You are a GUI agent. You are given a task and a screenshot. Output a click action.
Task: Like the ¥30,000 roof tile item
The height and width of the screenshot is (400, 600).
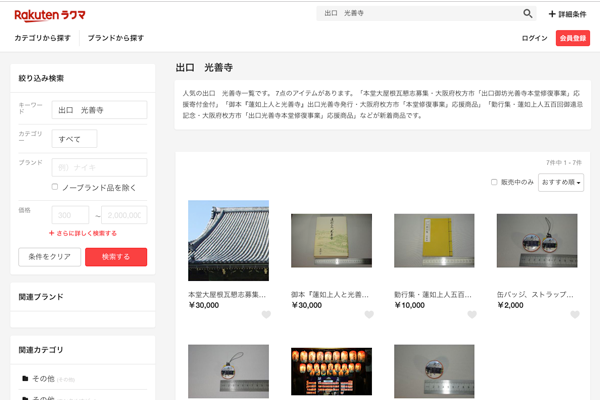(x=265, y=315)
